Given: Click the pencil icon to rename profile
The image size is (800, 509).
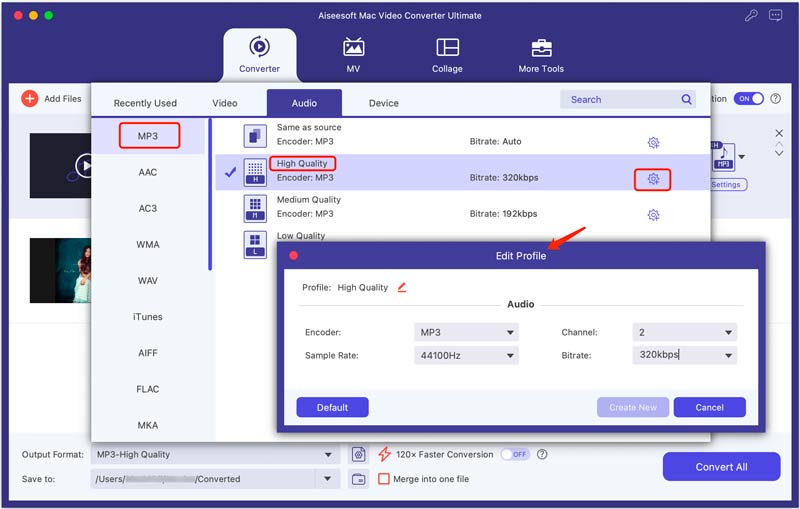Looking at the screenshot, I should click(x=402, y=287).
